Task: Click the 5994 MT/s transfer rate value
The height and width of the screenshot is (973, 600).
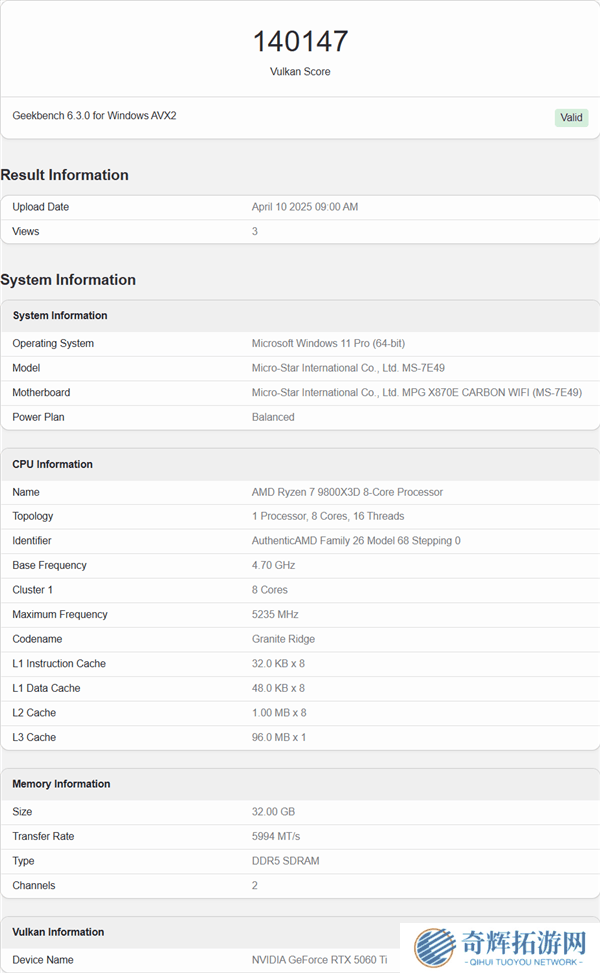Action: [x=276, y=836]
